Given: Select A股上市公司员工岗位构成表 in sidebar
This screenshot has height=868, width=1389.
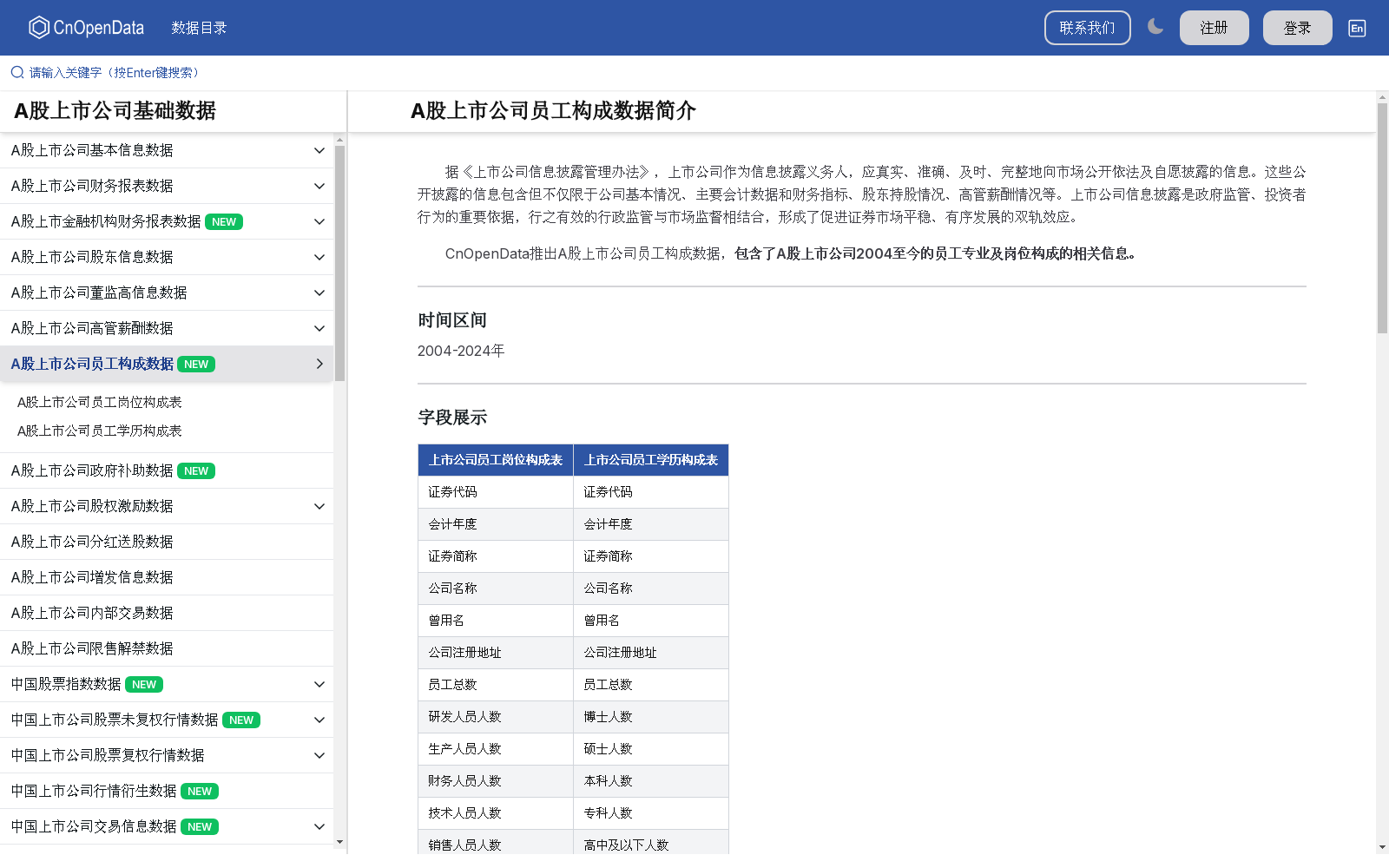Looking at the screenshot, I should click(100, 402).
